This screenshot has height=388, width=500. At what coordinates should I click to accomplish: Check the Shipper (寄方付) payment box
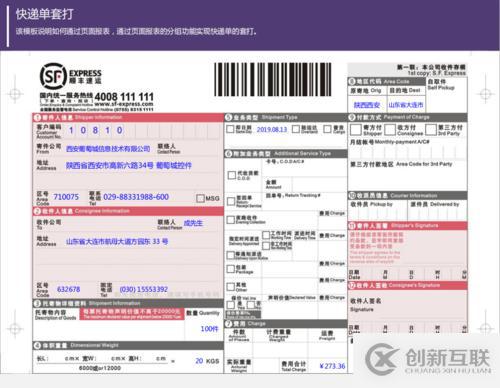(356, 130)
